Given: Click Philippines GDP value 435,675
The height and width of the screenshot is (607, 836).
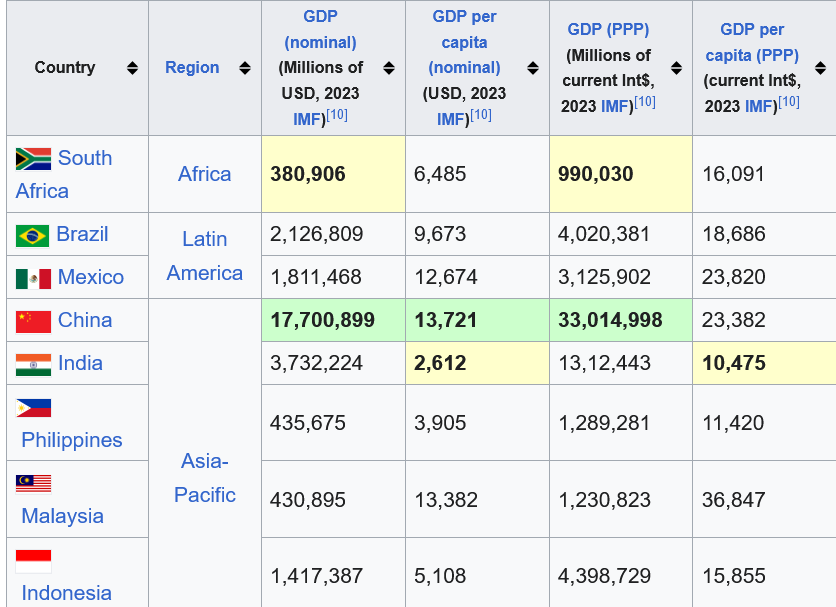Looking at the screenshot, I should pyautogui.click(x=308, y=423).
